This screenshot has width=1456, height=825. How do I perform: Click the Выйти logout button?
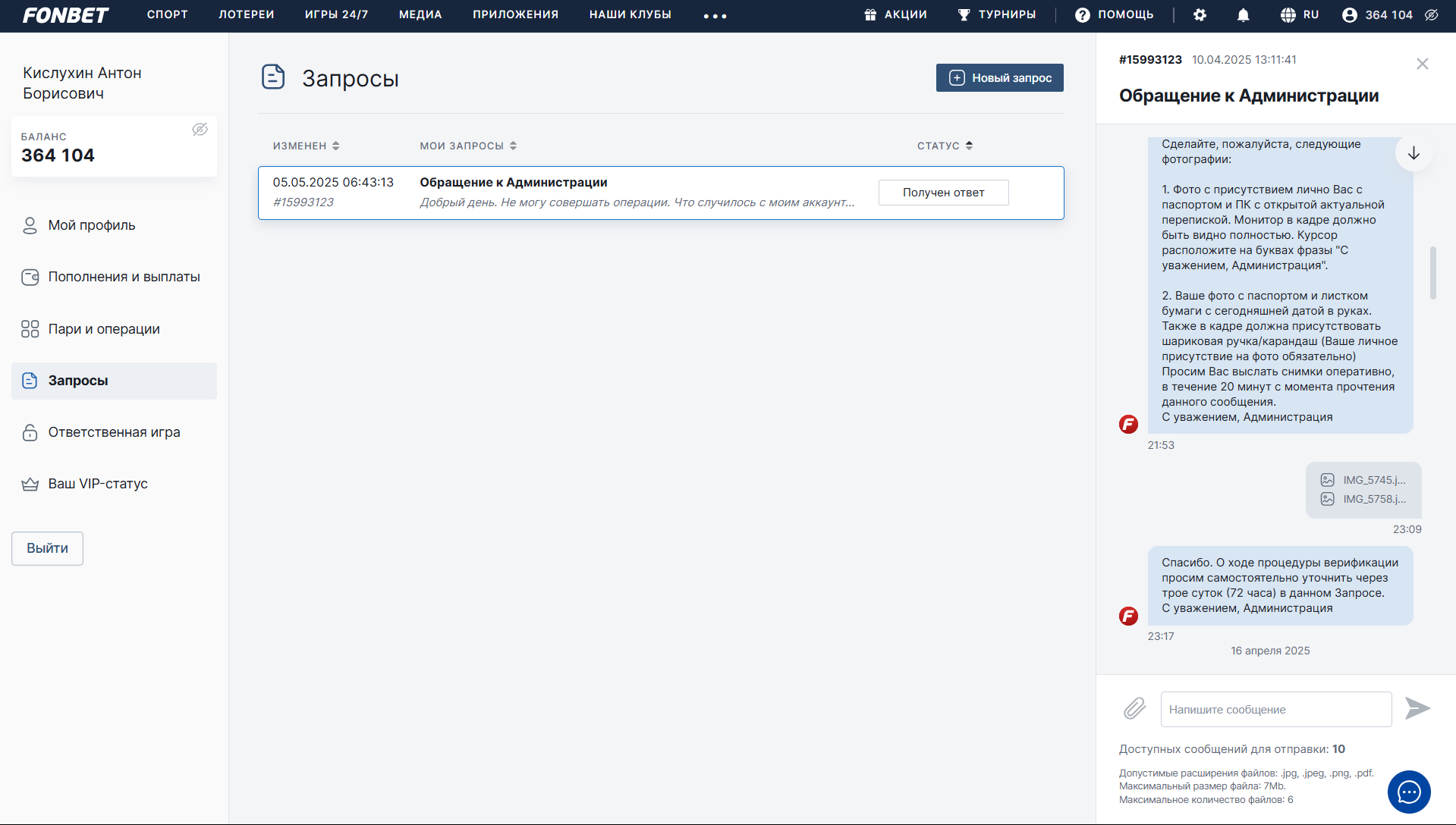point(47,548)
